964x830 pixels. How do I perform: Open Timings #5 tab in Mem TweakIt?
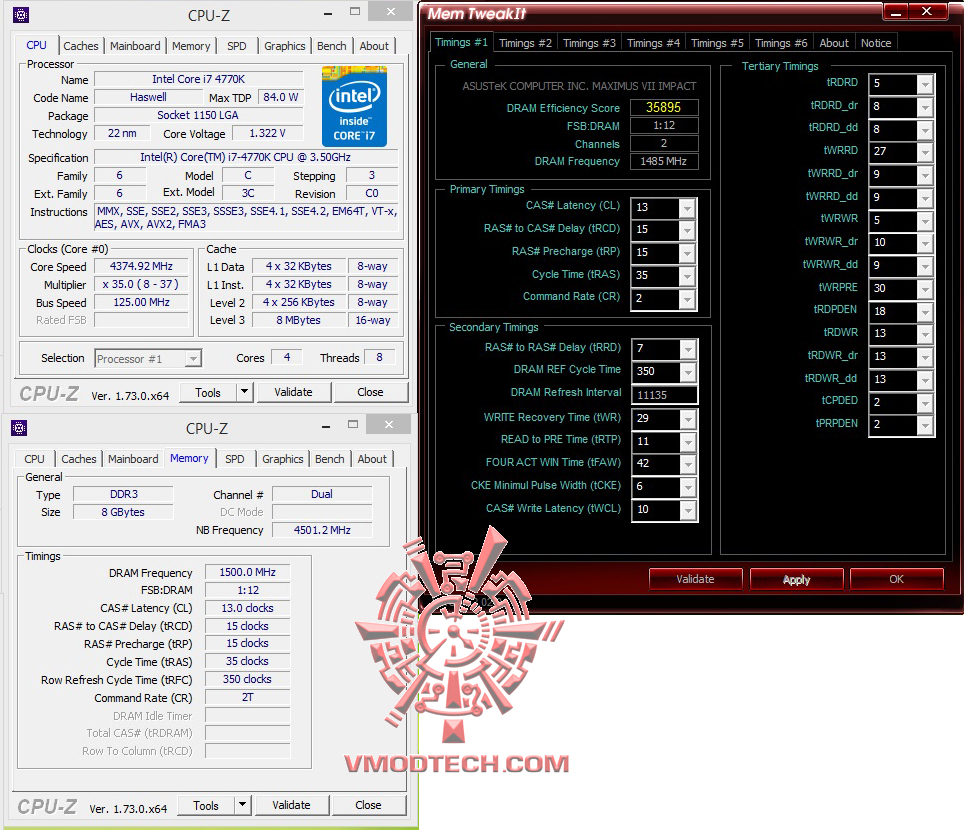coord(717,43)
